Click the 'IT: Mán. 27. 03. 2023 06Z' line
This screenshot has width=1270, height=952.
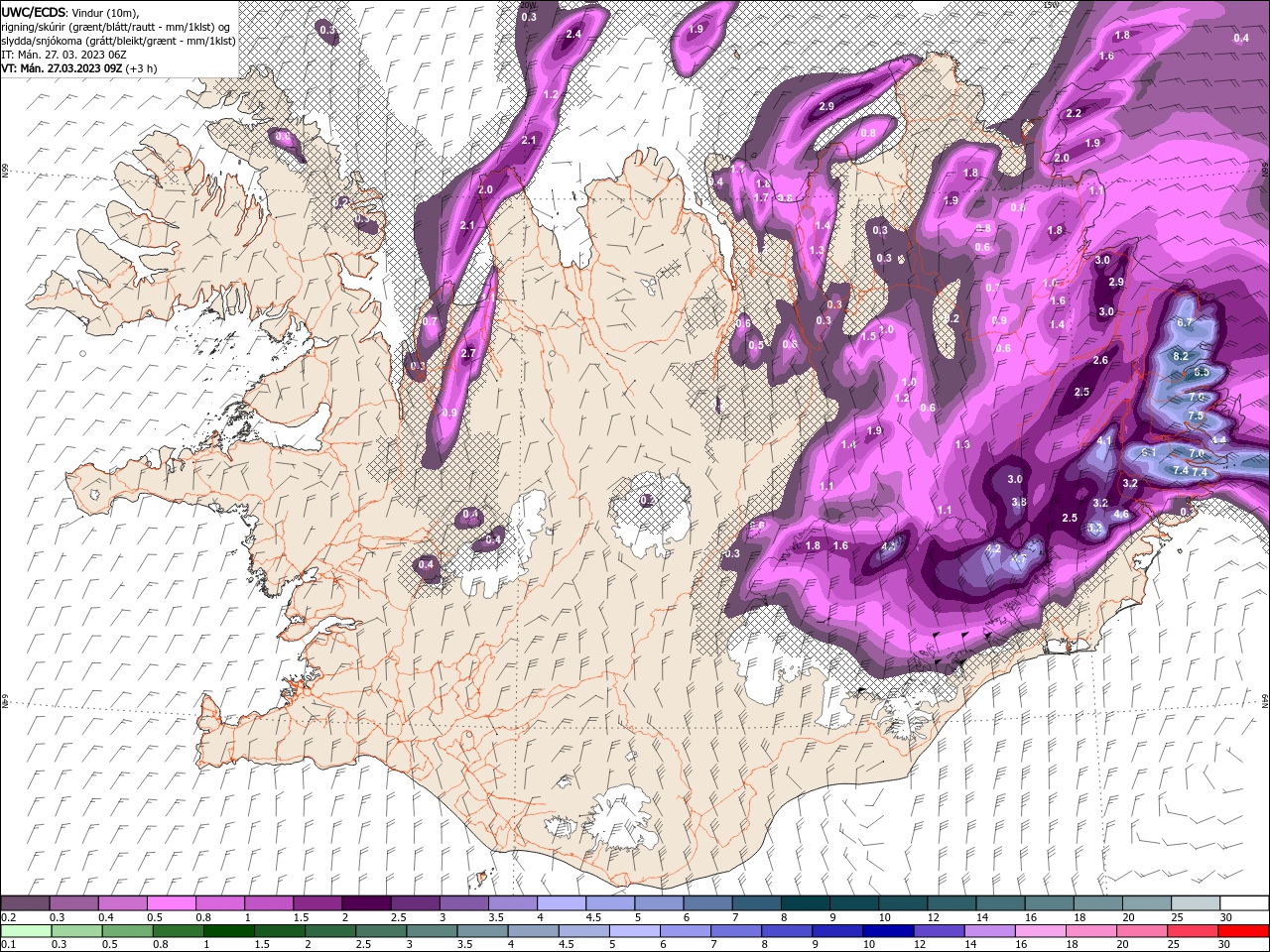point(65,55)
